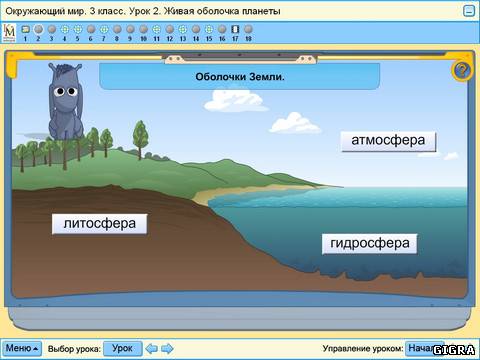This screenshot has width=480, height=360.
Task: Go to previous lesson with left arrow
Action: coord(152,349)
